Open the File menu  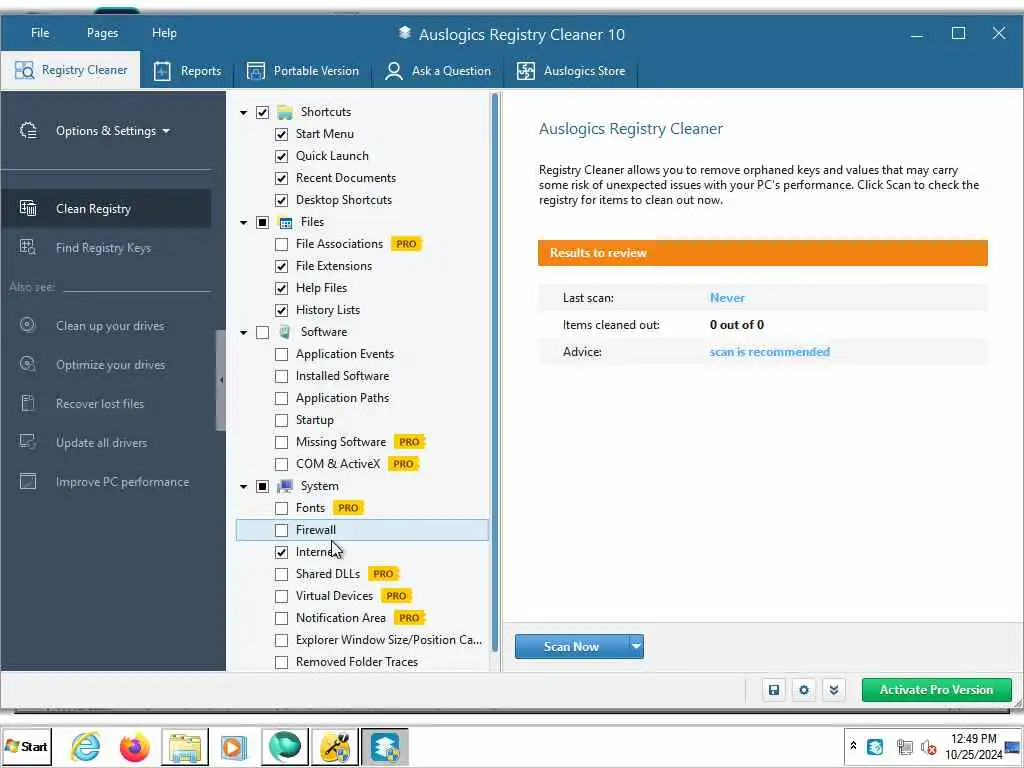tap(40, 33)
